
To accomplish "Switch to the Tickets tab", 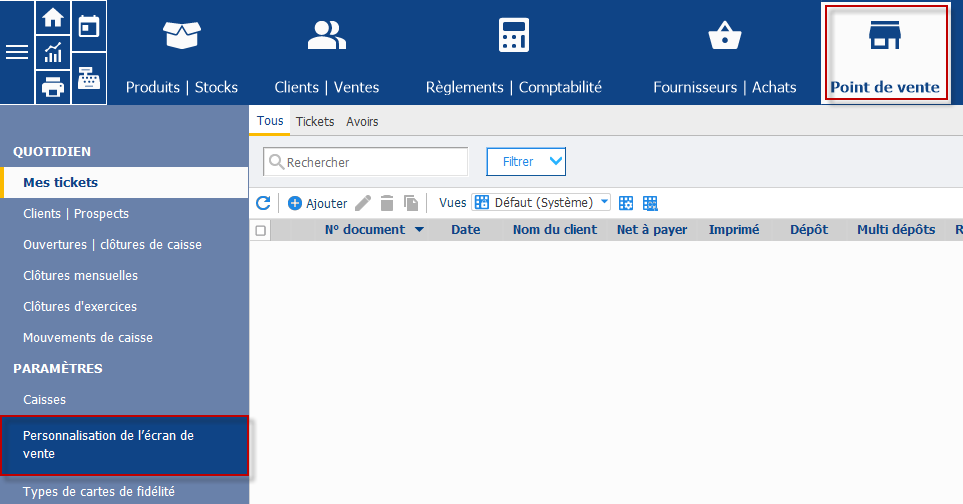I will [315, 122].
